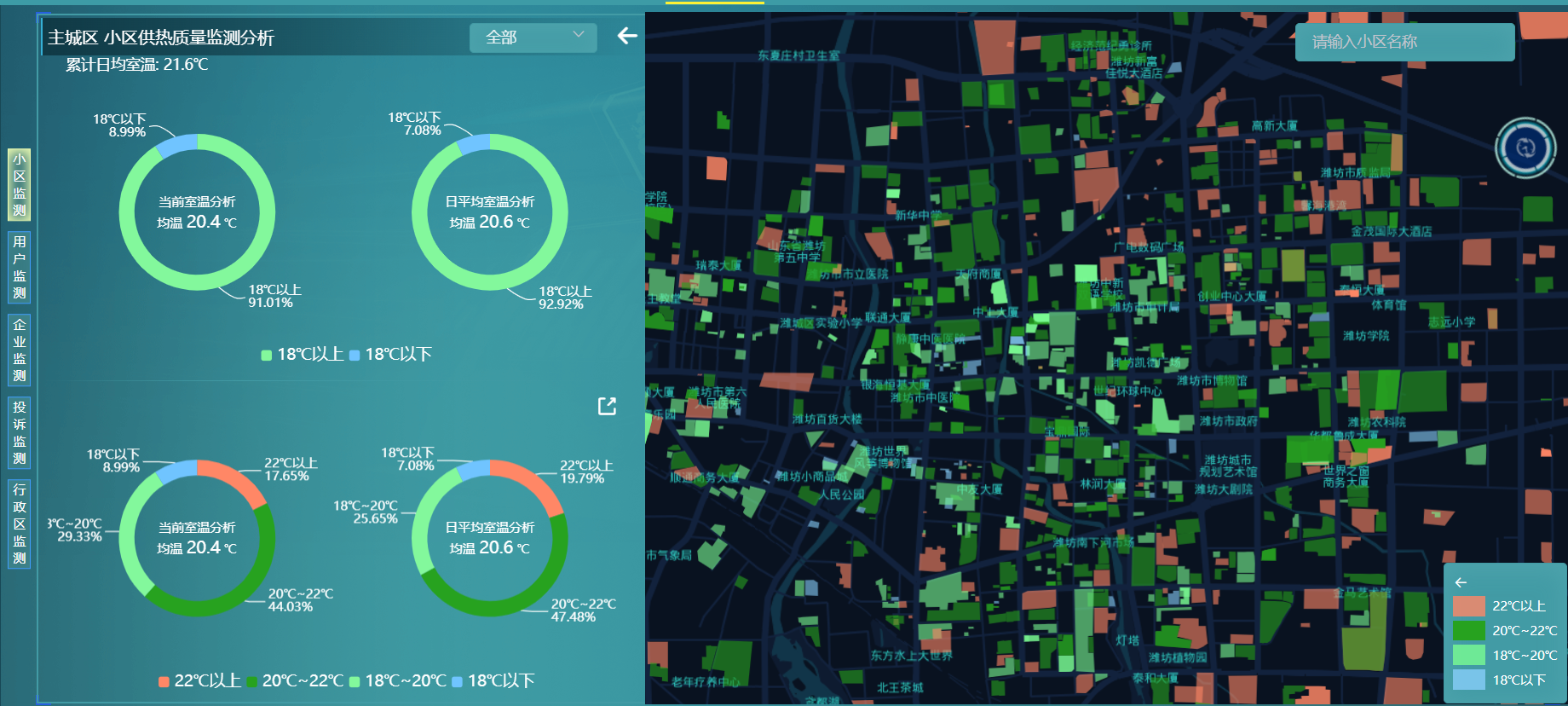Toggle 18℃以上 legend in upper charts
This screenshot has width=1568, height=706.
coord(303,355)
